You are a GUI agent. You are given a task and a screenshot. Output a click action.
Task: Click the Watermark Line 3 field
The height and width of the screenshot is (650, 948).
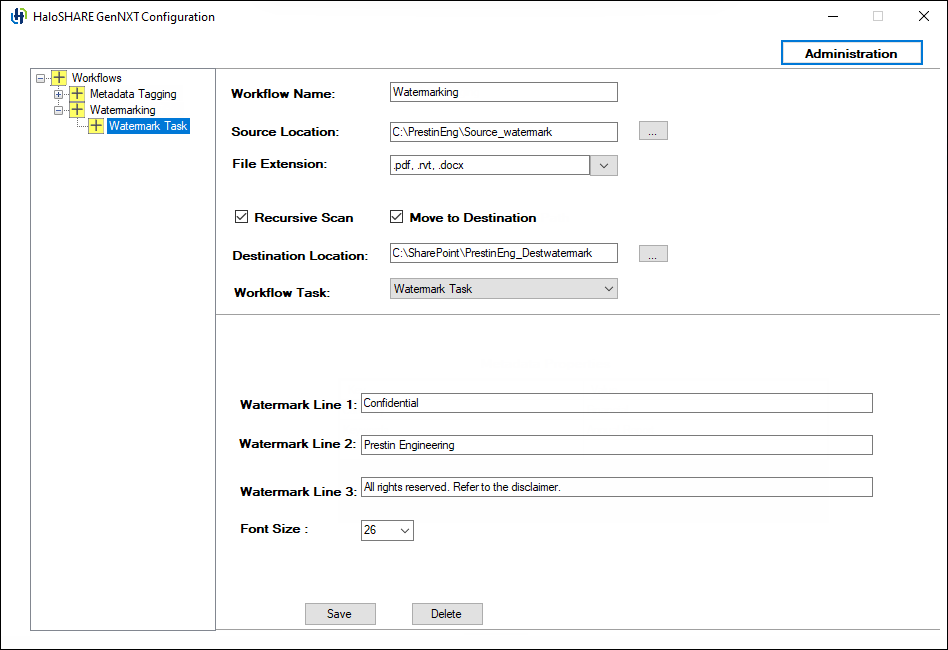click(617, 487)
